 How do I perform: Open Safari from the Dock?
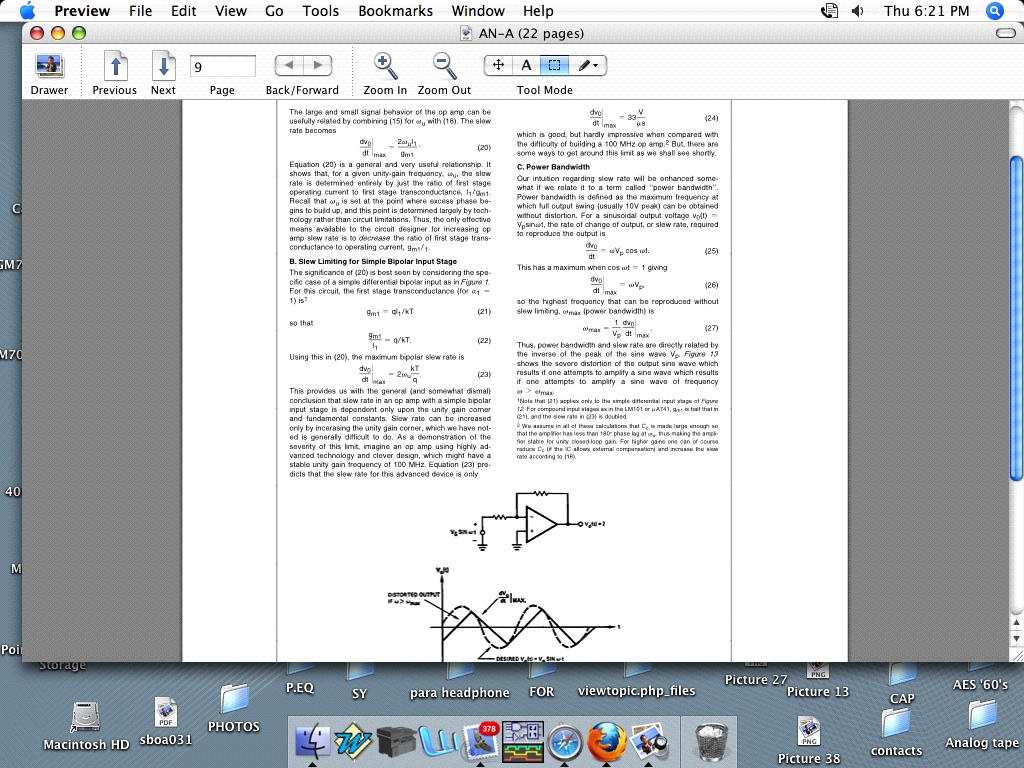(564, 742)
